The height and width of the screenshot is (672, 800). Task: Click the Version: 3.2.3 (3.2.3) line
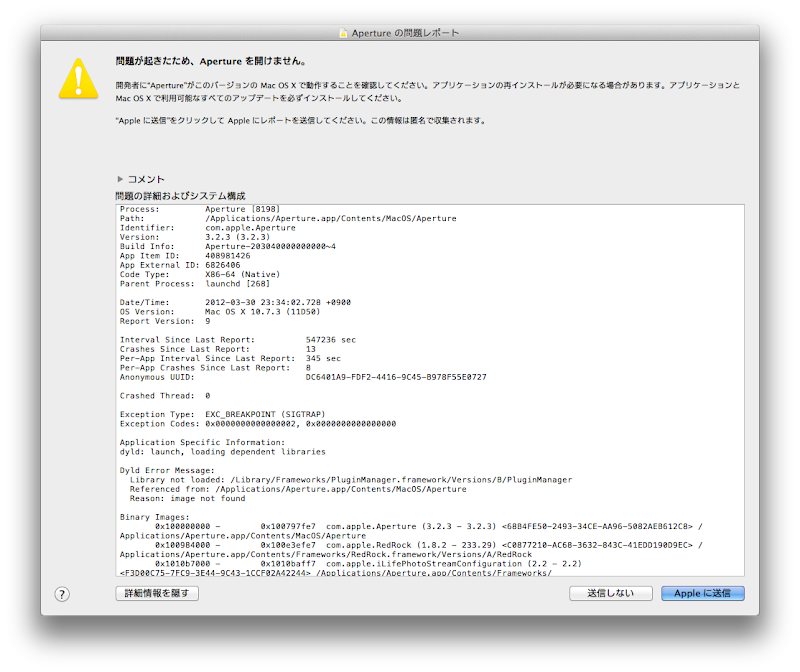pos(195,237)
